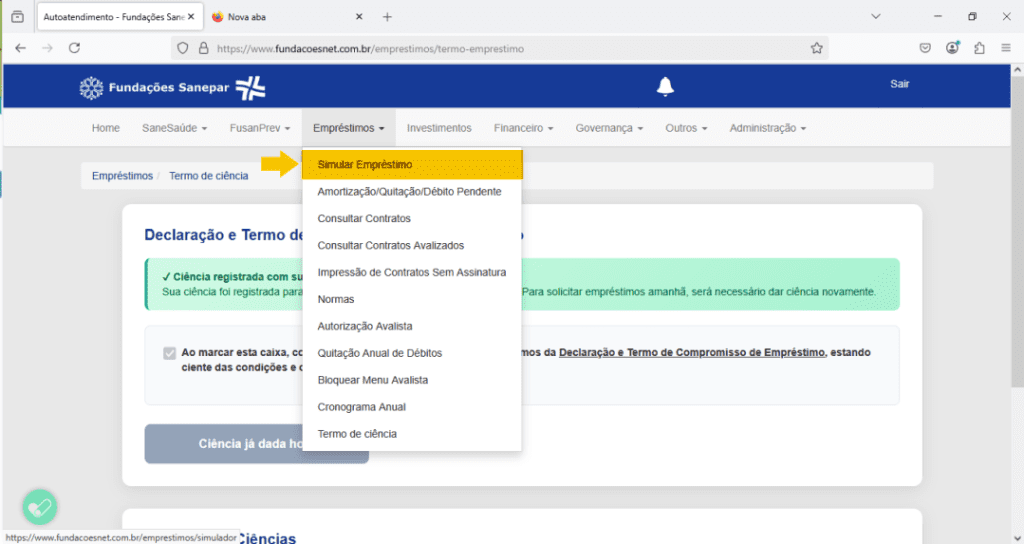The width and height of the screenshot is (1024, 544).
Task: Open the Firefox hamburger menu
Action: pyautogui.click(x=1006, y=48)
